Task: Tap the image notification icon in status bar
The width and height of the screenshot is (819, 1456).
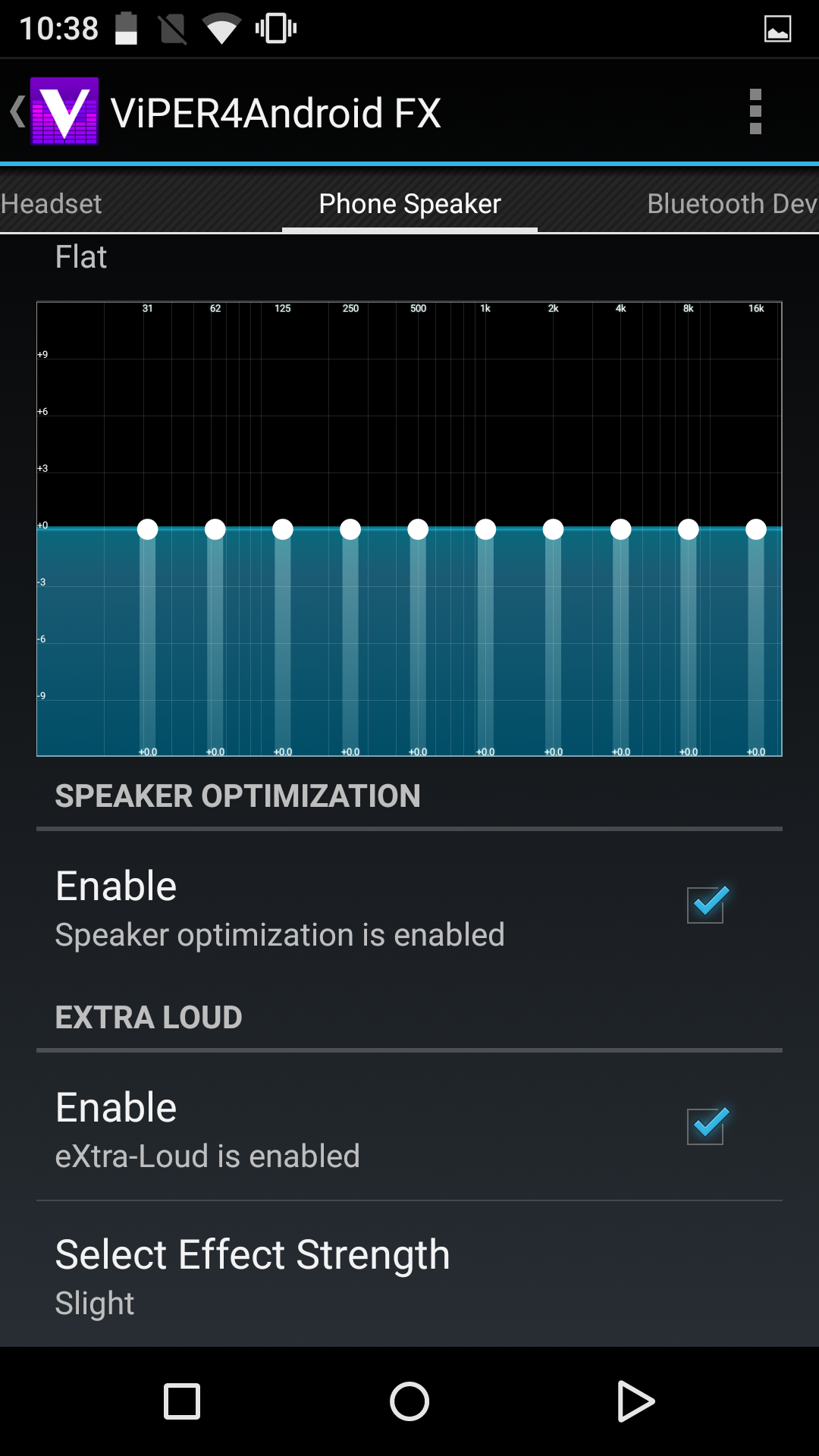Action: click(777, 29)
